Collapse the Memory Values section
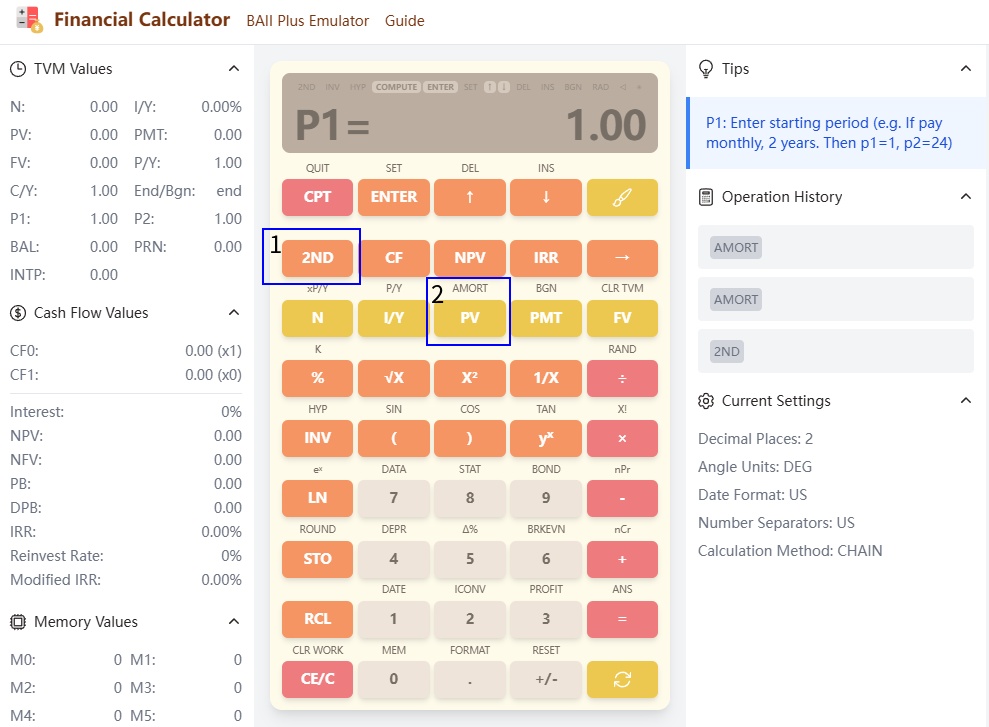This screenshot has height=727, width=989. coord(234,621)
